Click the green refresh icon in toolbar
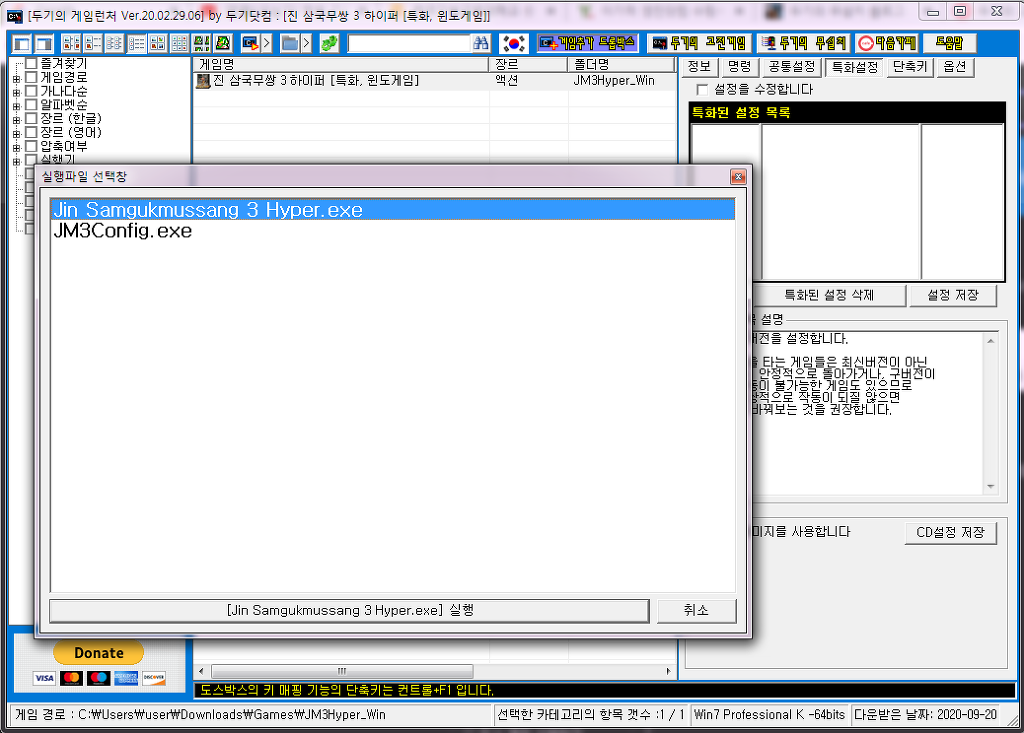This screenshot has height=733, width=1024. point(329,43)
